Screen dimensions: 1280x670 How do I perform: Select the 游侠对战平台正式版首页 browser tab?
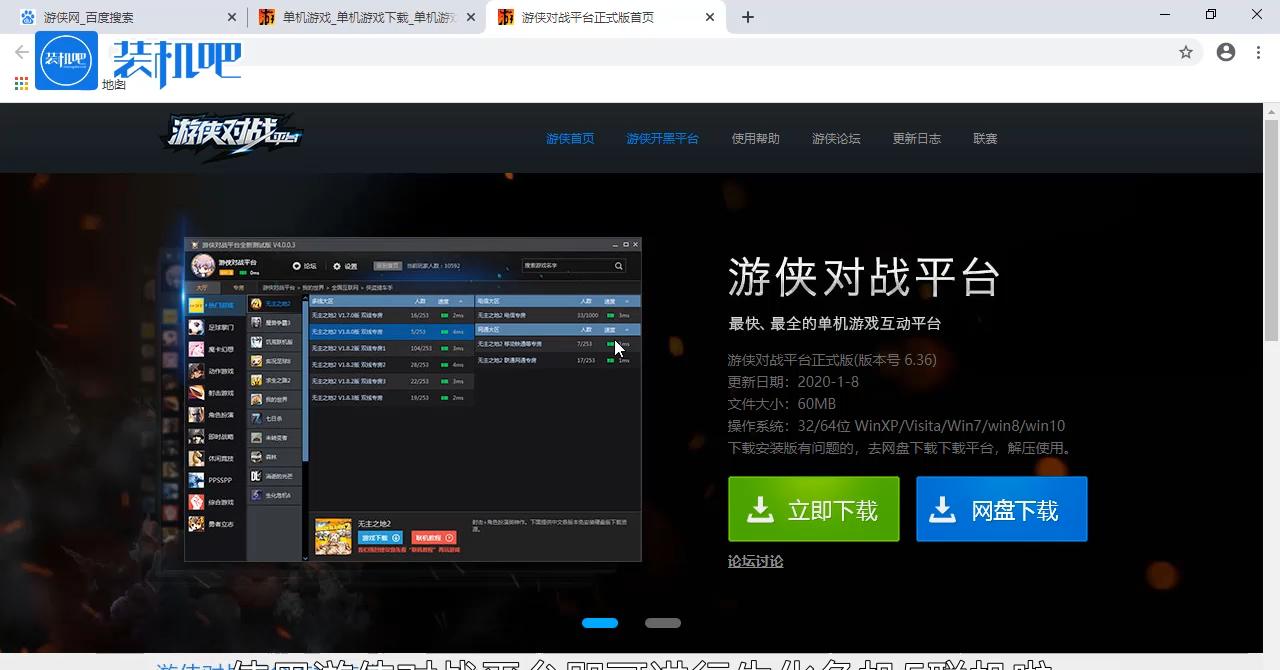click(x=606, y=17)
